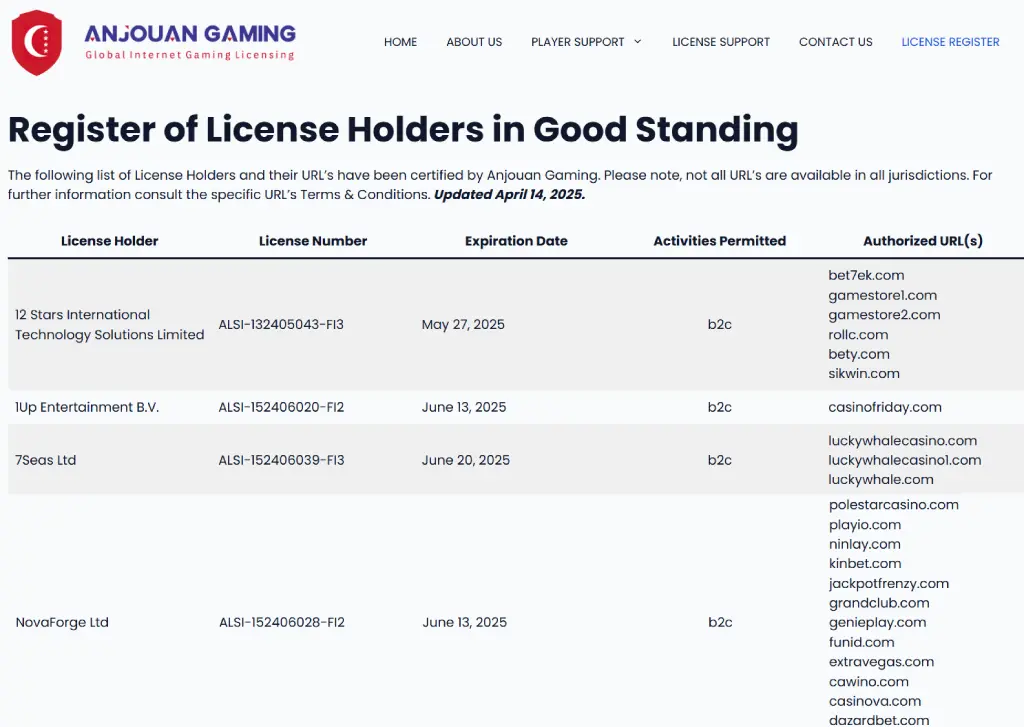
Task: Click the gamestore1.com URL
Action: pyautogui.click(x=882, y=295)
